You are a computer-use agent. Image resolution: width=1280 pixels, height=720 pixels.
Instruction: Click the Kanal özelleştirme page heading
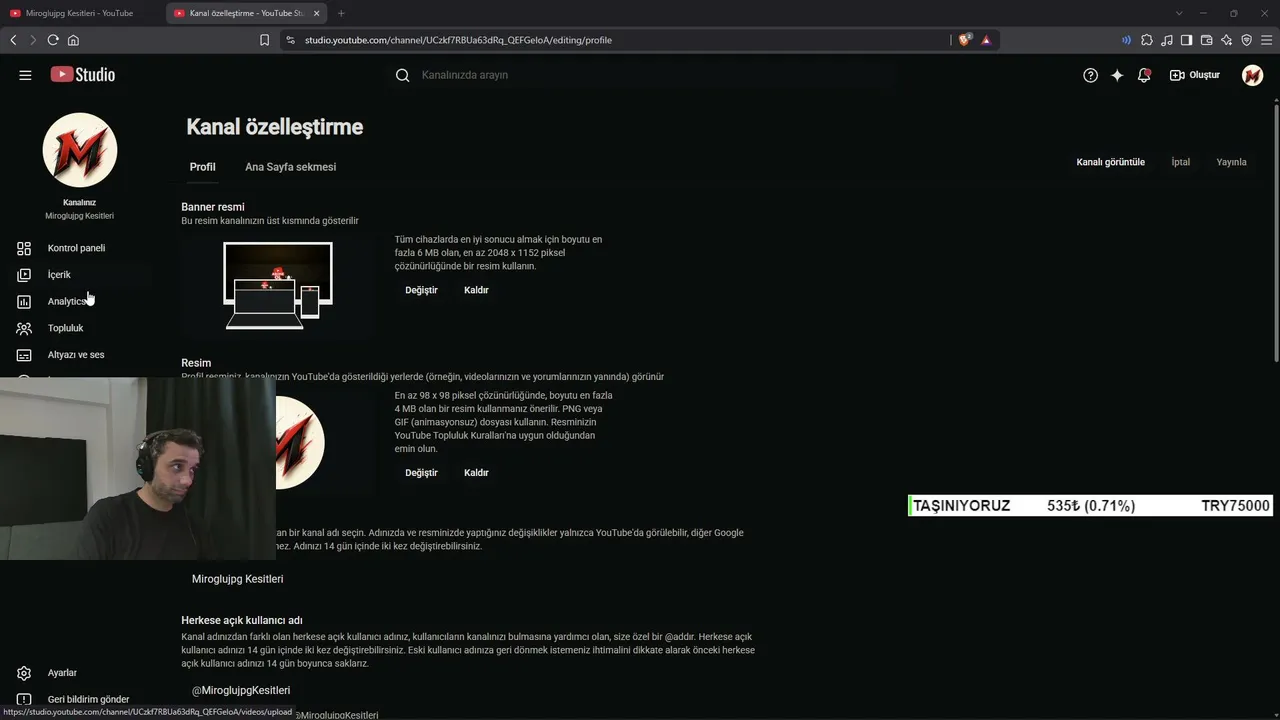point(275,127)
